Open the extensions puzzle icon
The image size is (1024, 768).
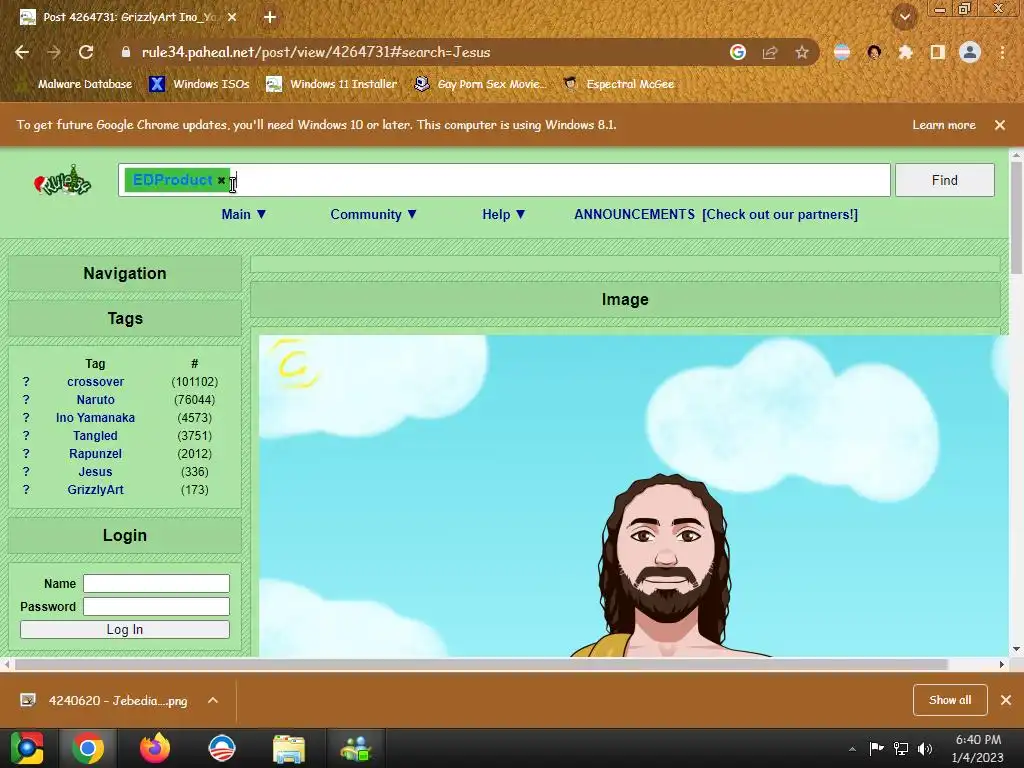coord(905,52)
